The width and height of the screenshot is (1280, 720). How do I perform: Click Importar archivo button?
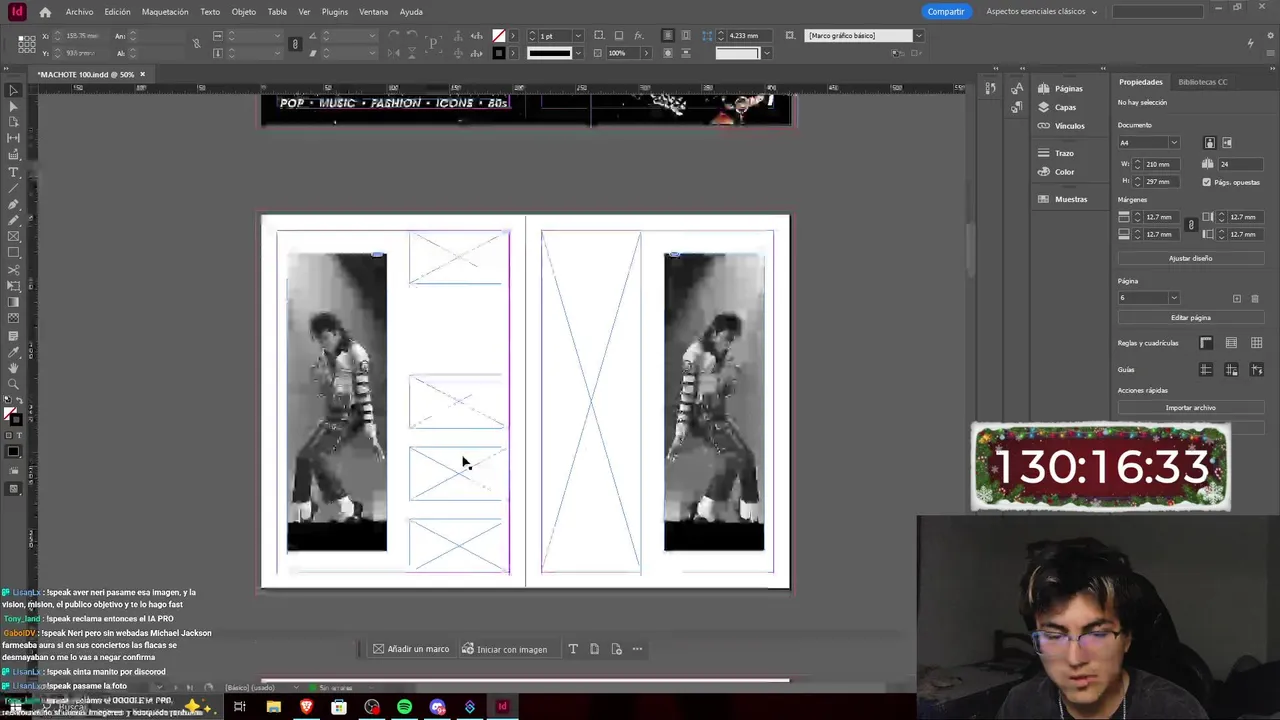[1190, 407]
